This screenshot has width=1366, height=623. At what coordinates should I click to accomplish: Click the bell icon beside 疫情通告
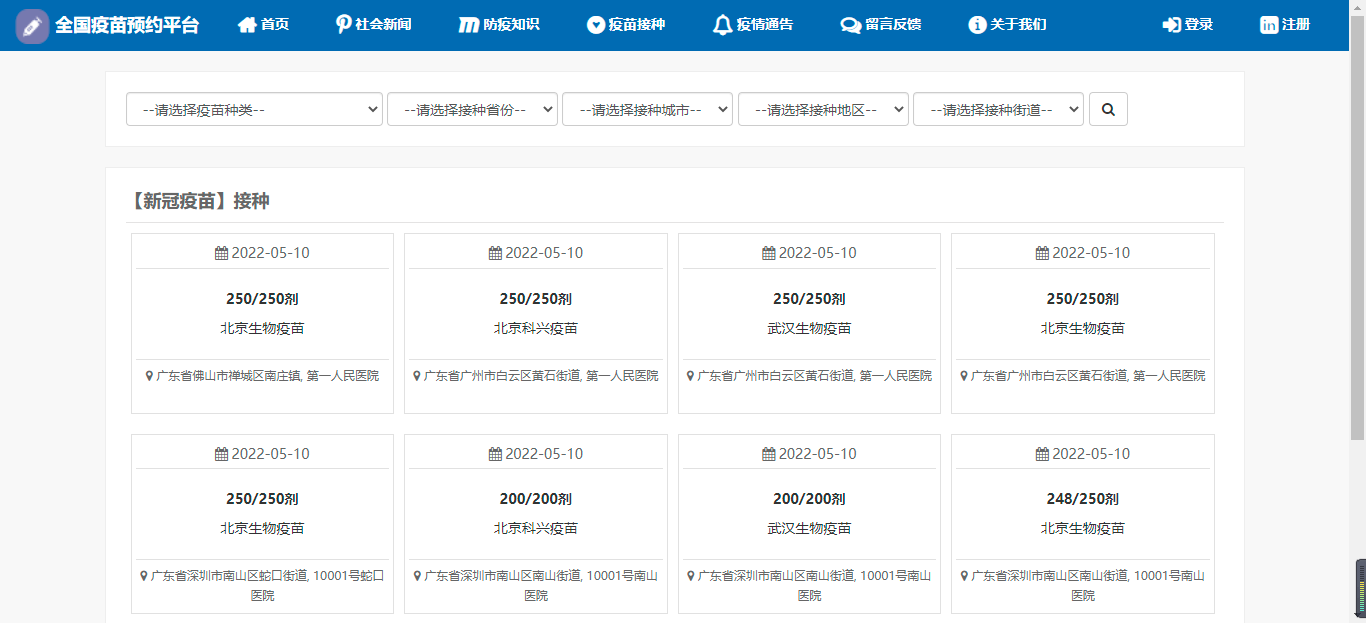[x=722, y=25]
